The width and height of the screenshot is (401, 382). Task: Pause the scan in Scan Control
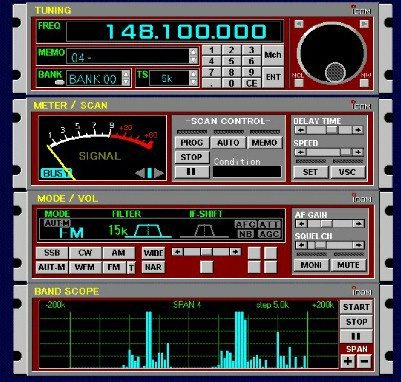[x=192, y=172]
